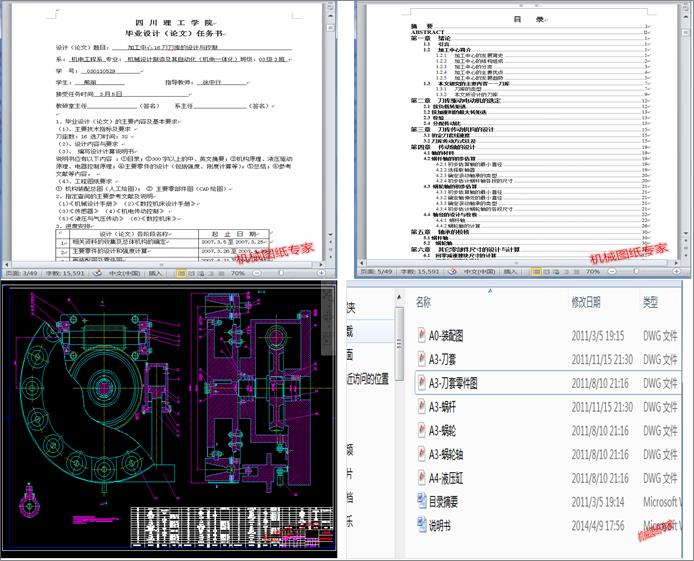Select Print Layout view in left Word window
The image size is (694, 561).
pyautogui.click(x=181, y=273)
